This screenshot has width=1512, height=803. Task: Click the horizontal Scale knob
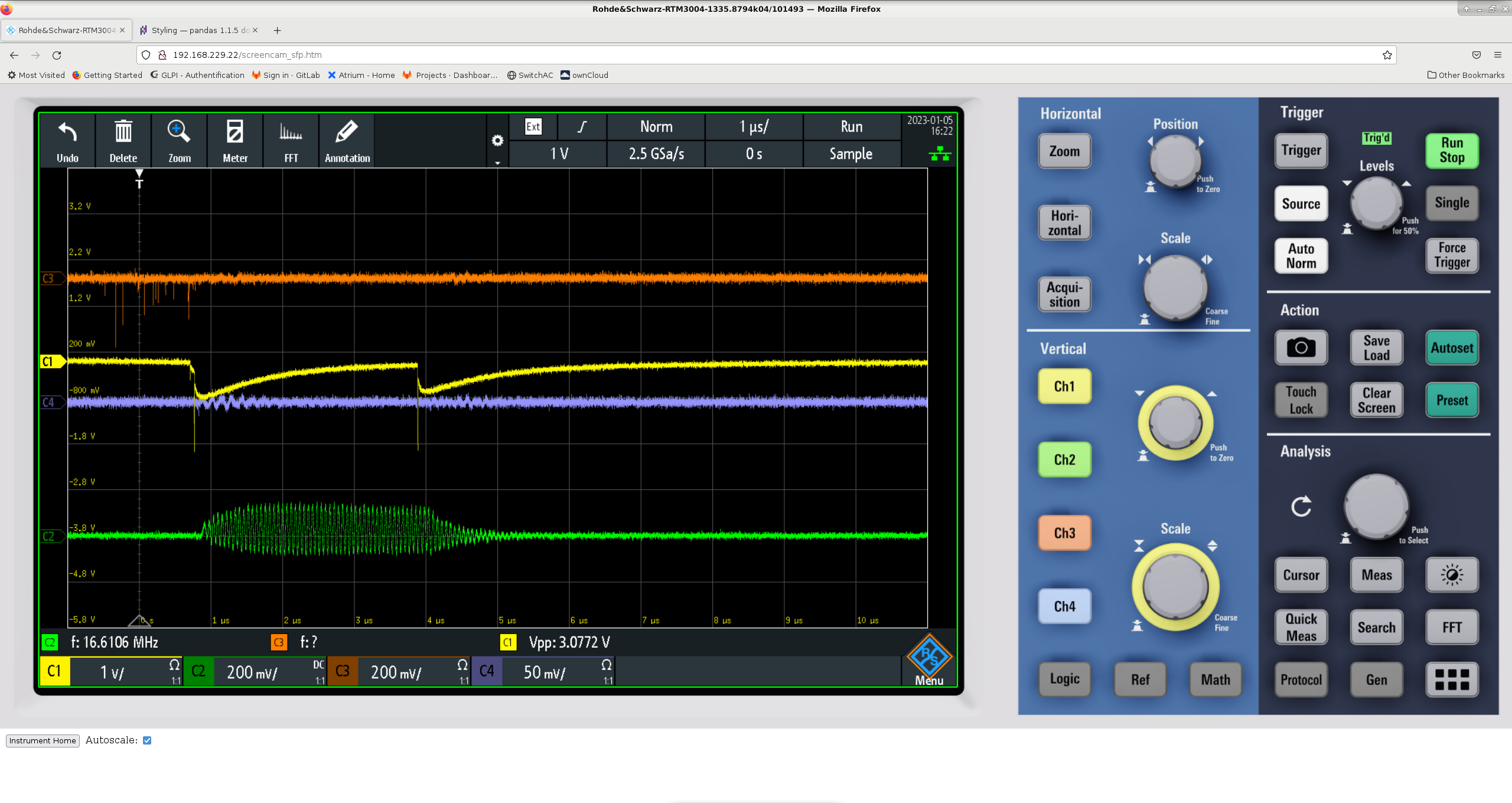click(1175, 288)
